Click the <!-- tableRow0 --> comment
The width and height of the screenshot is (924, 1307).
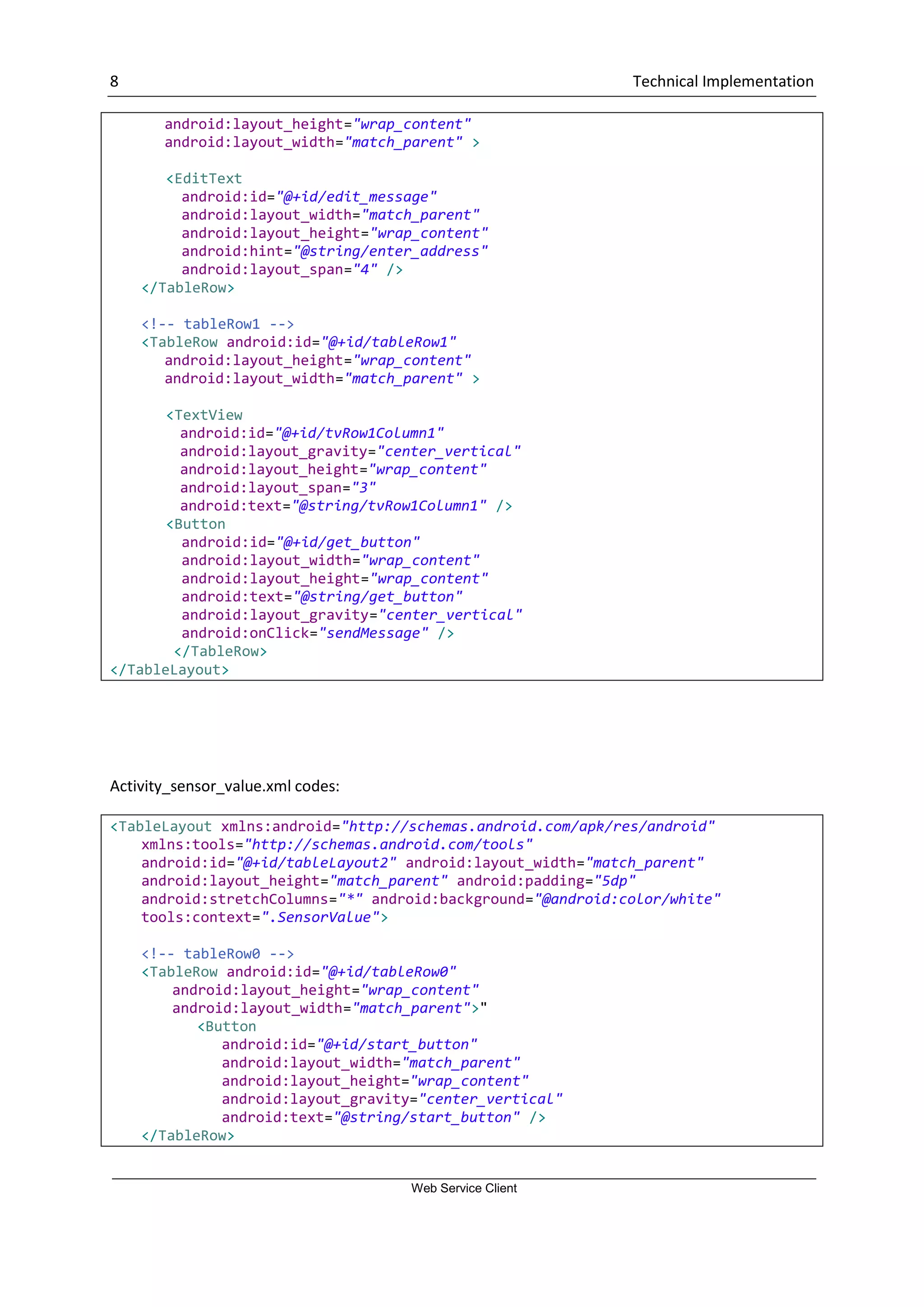click(x=217, y=954)
